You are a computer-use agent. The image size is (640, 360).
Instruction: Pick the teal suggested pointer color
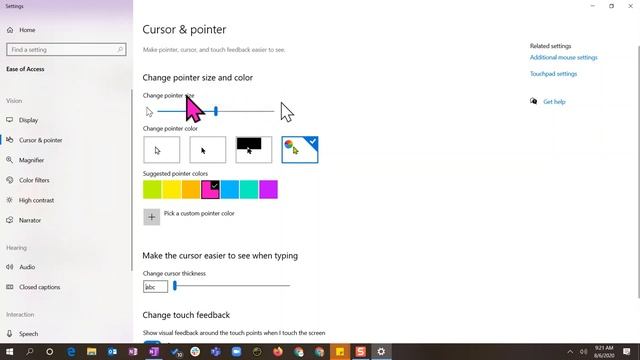click(x=249, y=189)
